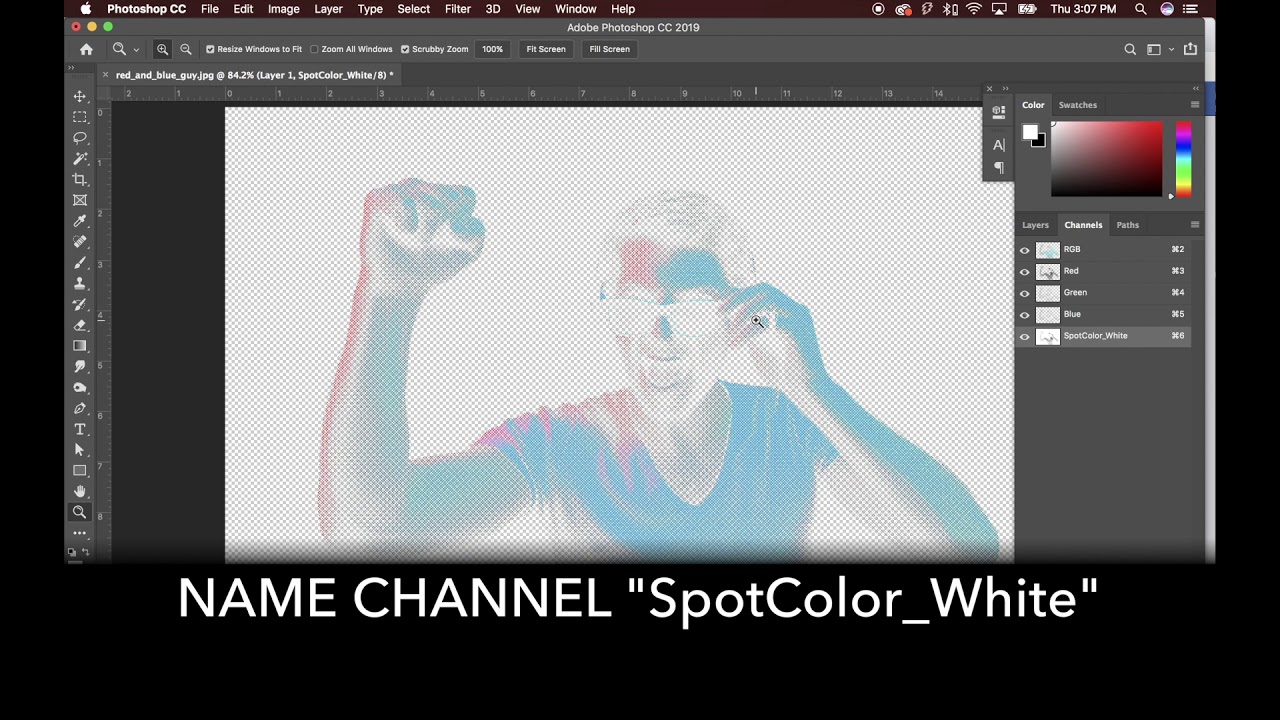Image resolution: width=1280 pixels, height=720 pixels.
Task: Click the Home icon in options bar
Action: pyautogui.click(x=86, y=49)
